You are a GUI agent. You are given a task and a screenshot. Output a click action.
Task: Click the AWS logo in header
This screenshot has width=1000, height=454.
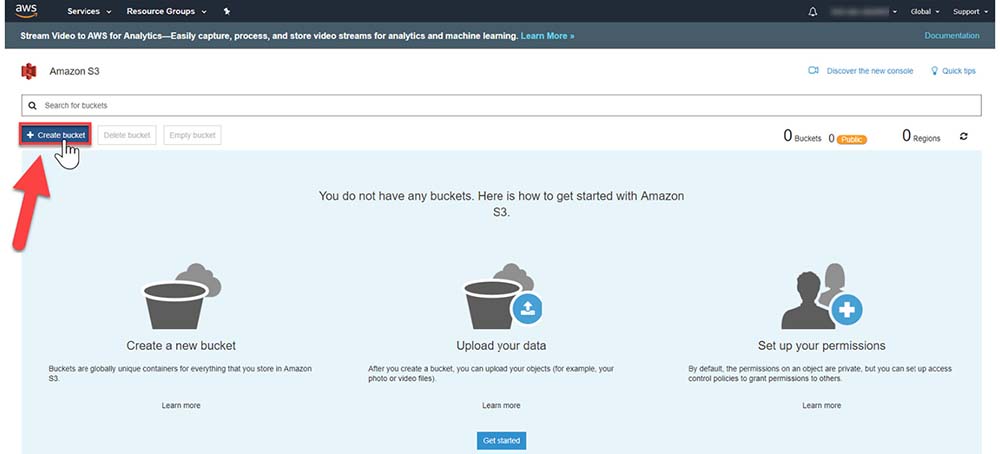click(26, 11)
